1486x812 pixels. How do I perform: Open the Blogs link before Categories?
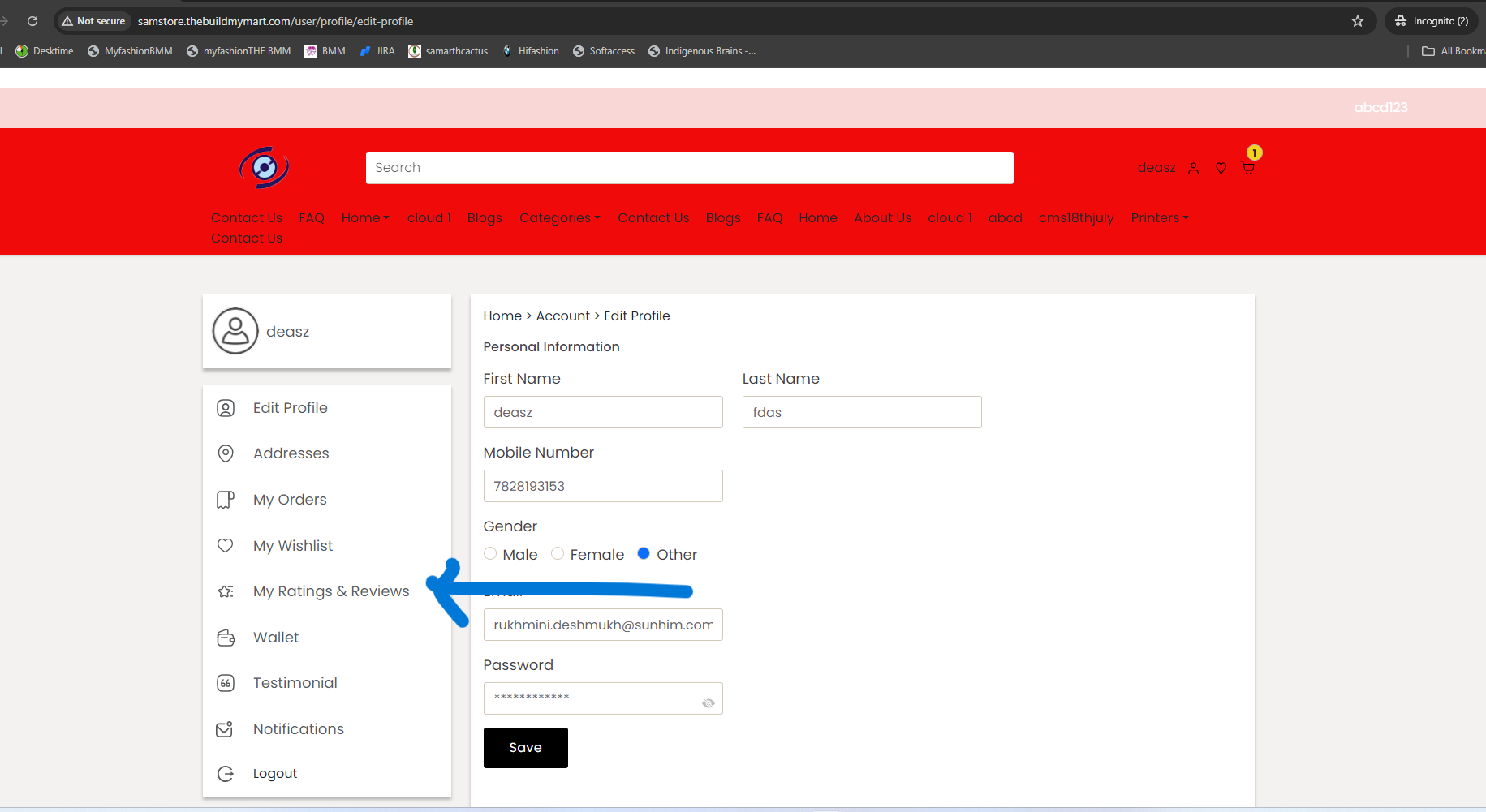pyautogui.click(x=485, y=217)
